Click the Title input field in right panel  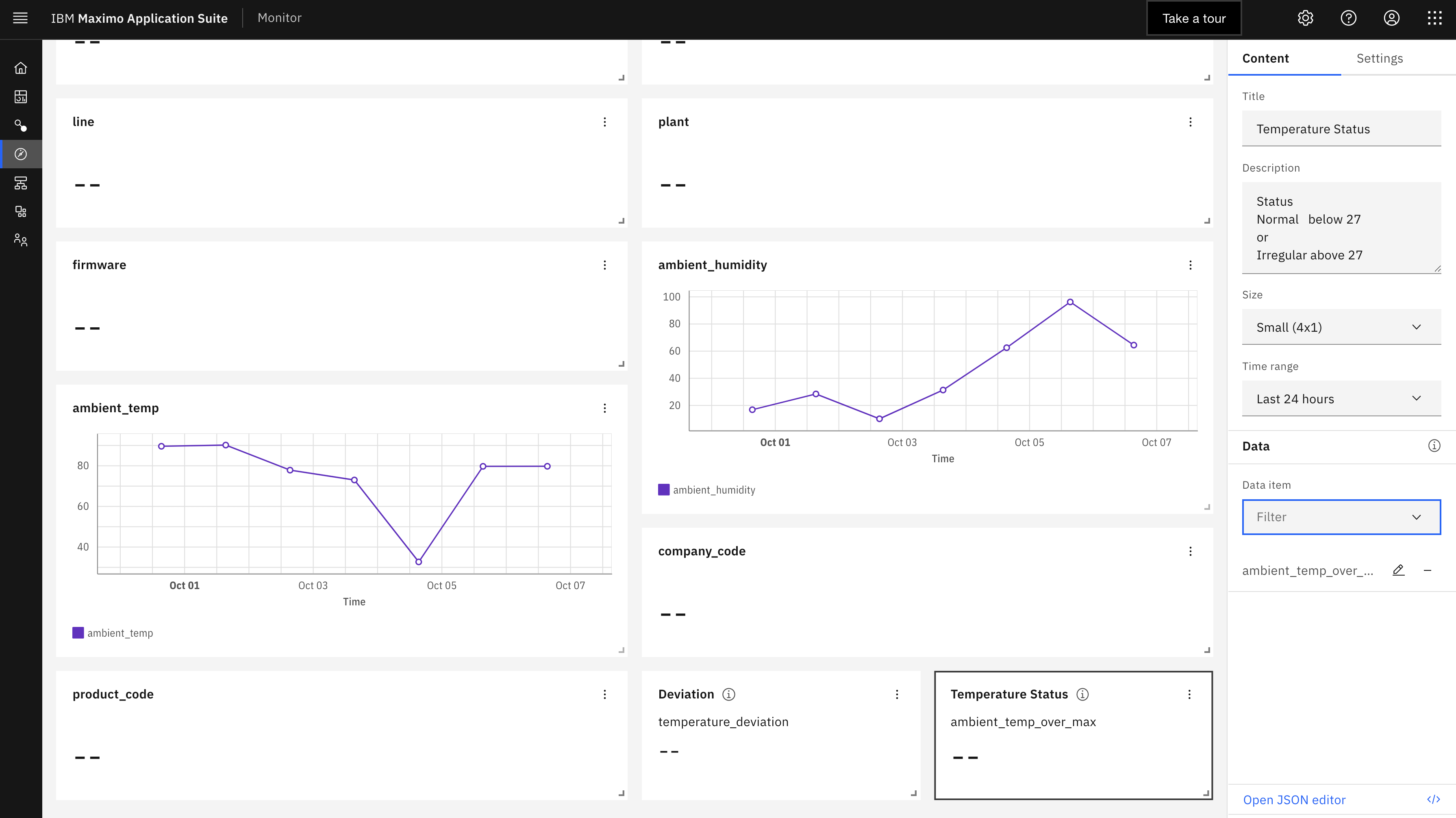click(x=1341, y=128)
